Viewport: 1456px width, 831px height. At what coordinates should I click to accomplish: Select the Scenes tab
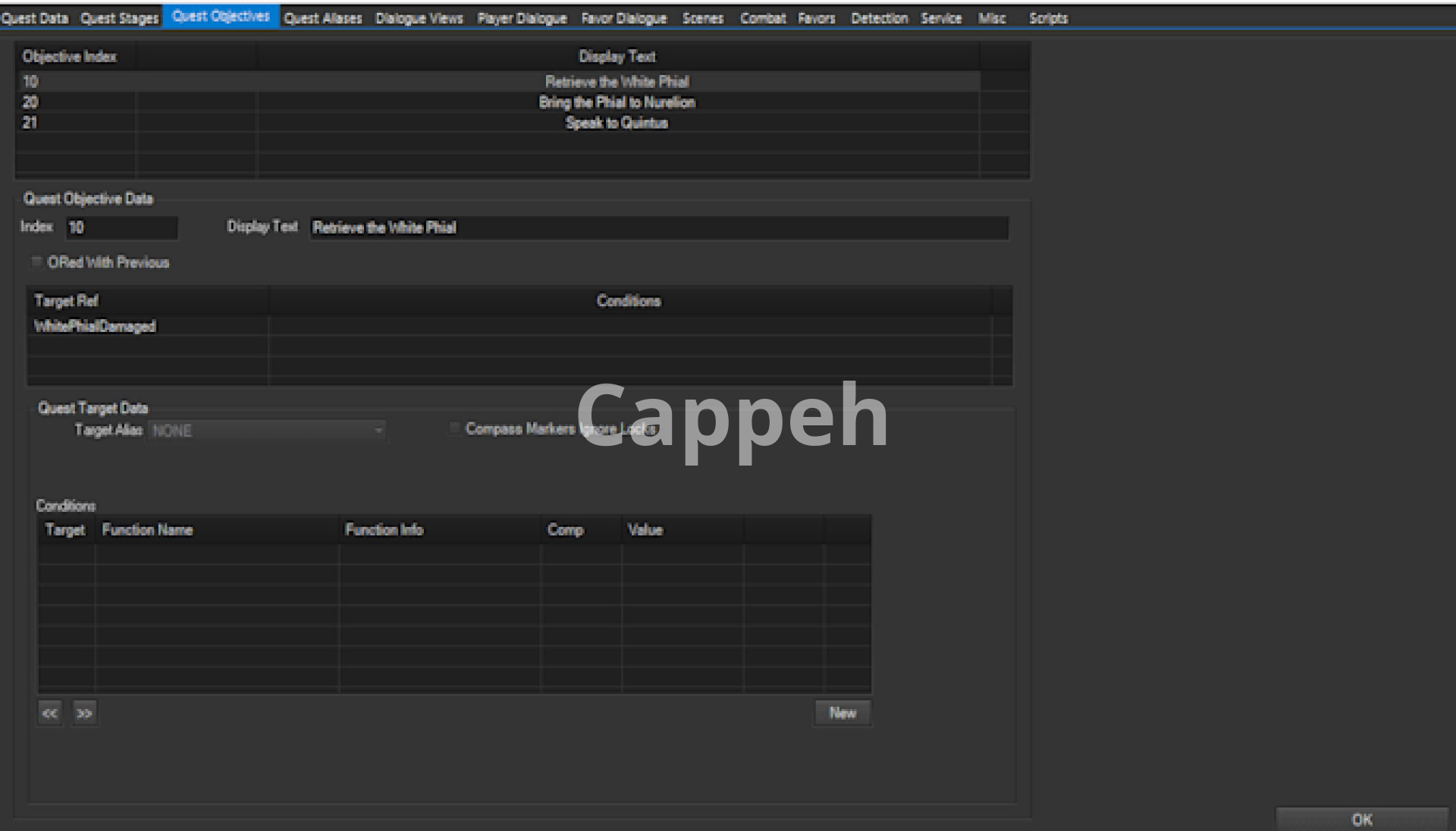[x=702, y=18]
